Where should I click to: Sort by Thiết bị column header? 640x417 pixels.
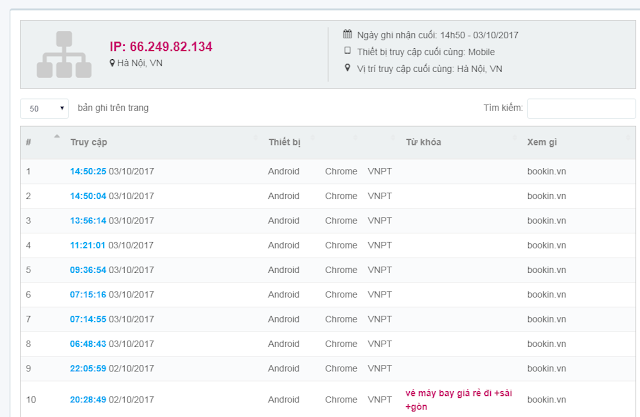coord(284,142)
